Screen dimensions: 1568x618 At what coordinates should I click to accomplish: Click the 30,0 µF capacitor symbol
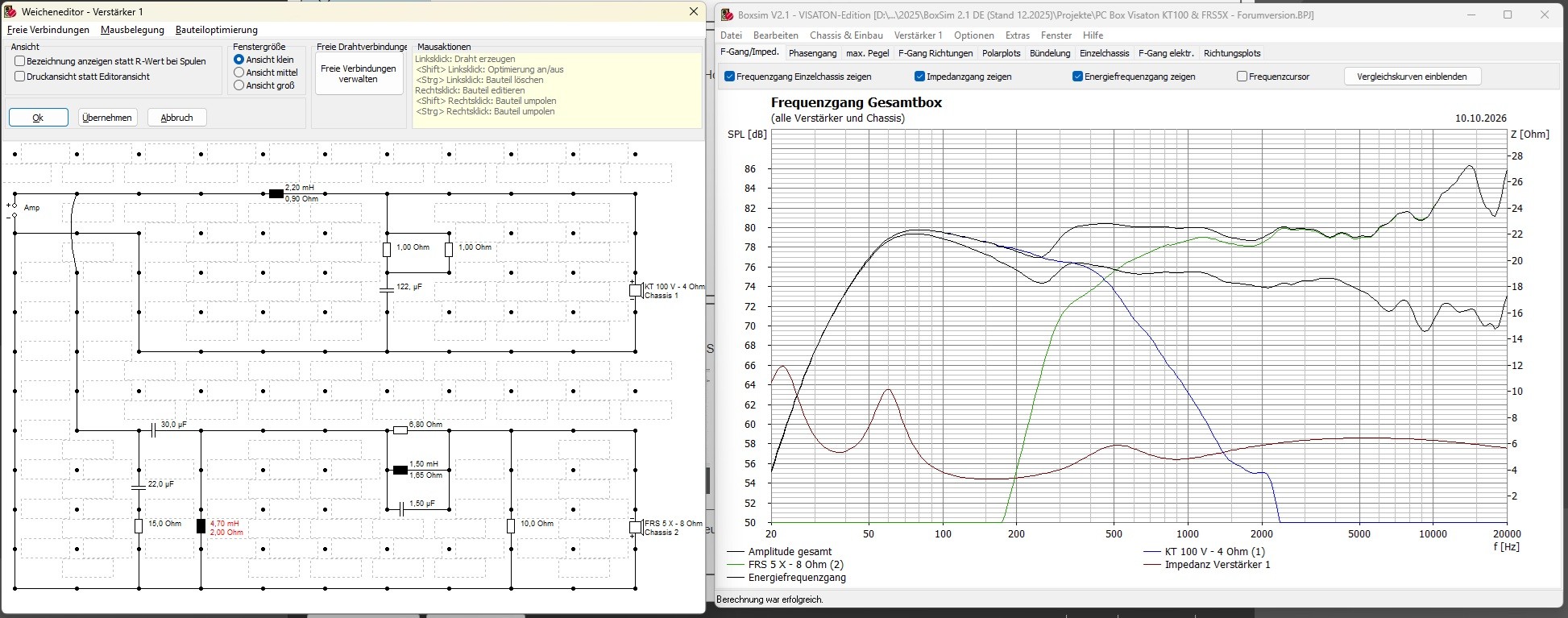click(153, 430)
